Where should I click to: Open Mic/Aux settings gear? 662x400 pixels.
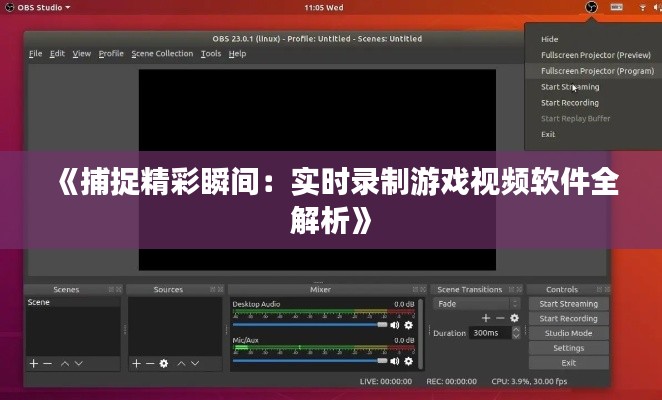(x=408, y=361)
